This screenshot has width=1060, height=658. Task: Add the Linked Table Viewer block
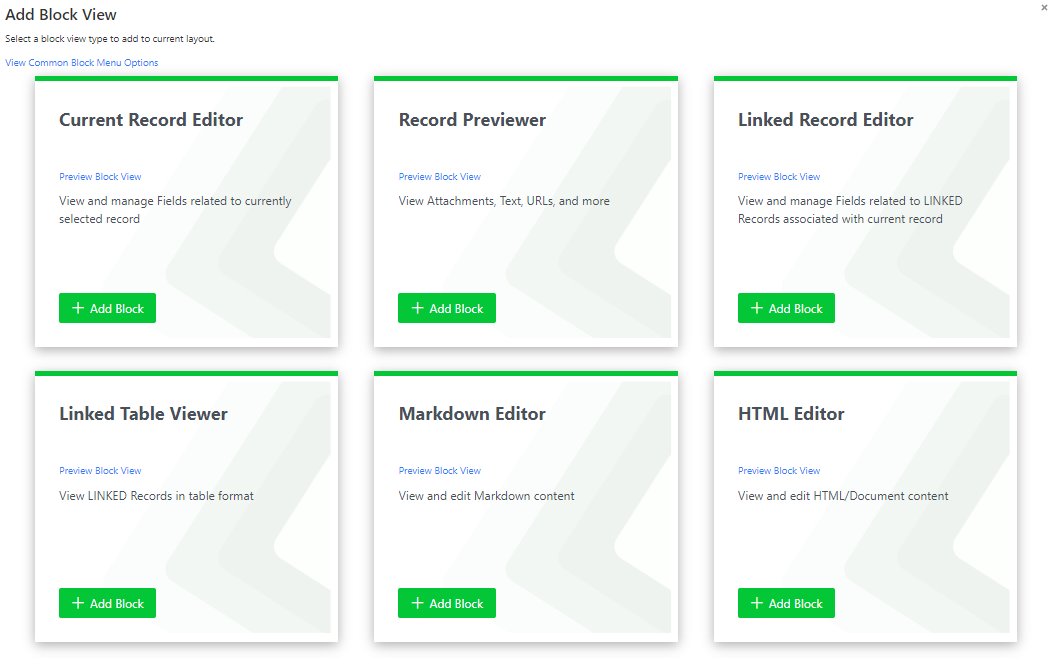click(107, 603)
